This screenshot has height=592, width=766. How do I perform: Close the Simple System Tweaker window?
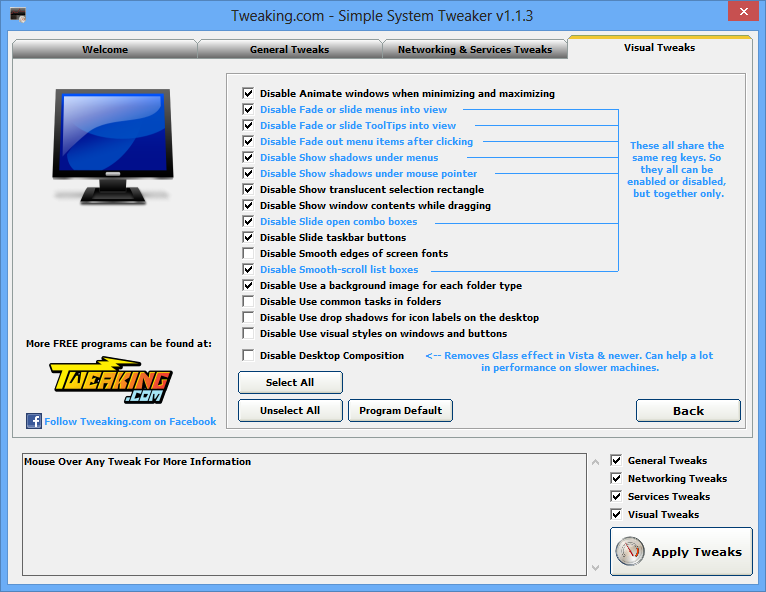744,11
